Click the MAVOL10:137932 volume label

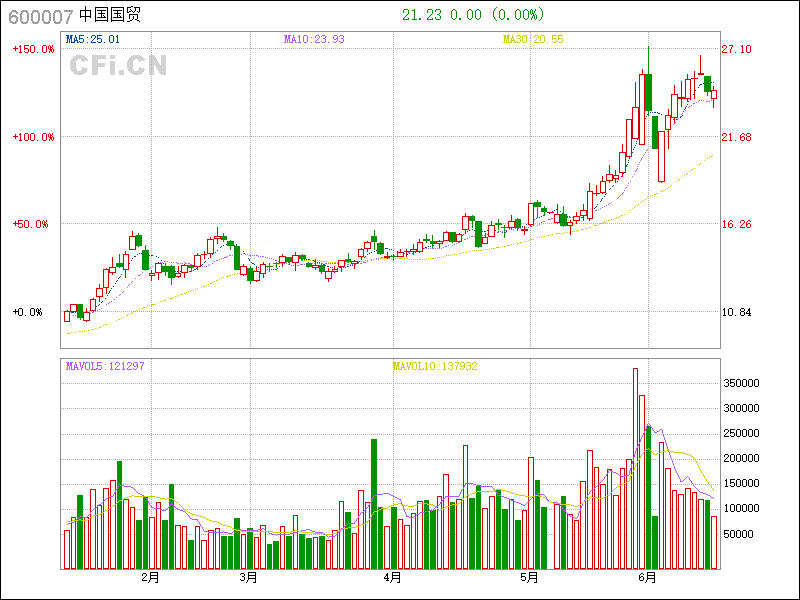[x=435, y=367]
